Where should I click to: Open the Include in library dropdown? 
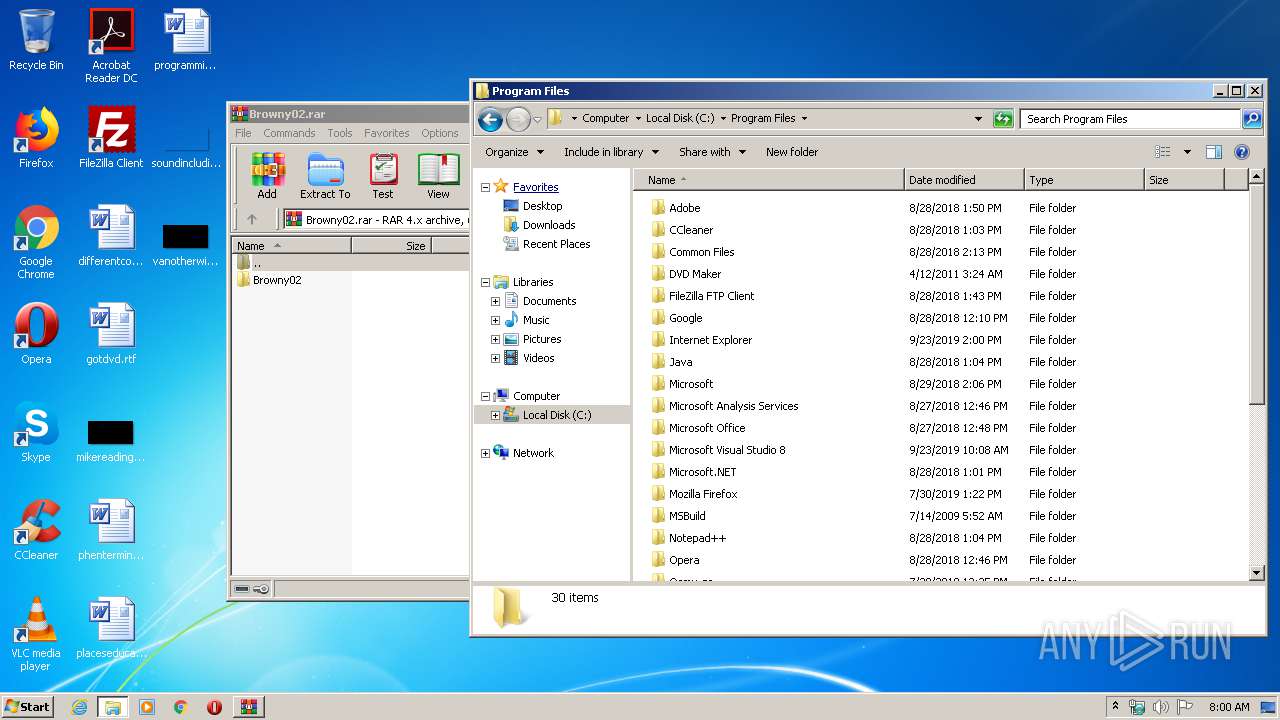[611, 152]
